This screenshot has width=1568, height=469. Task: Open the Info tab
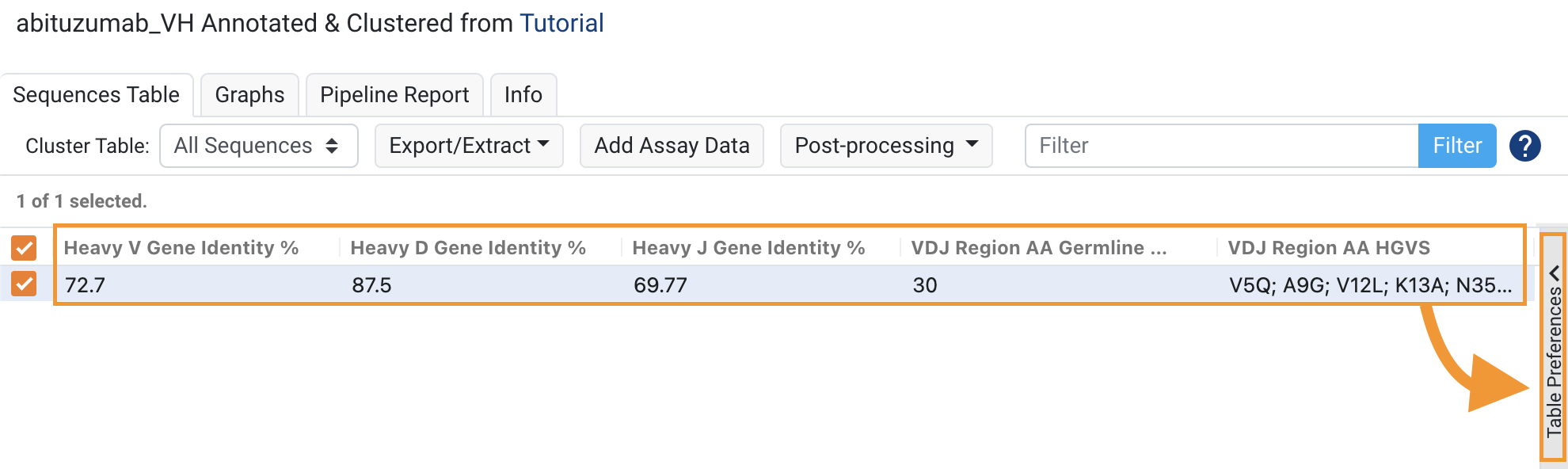(523, 95)
